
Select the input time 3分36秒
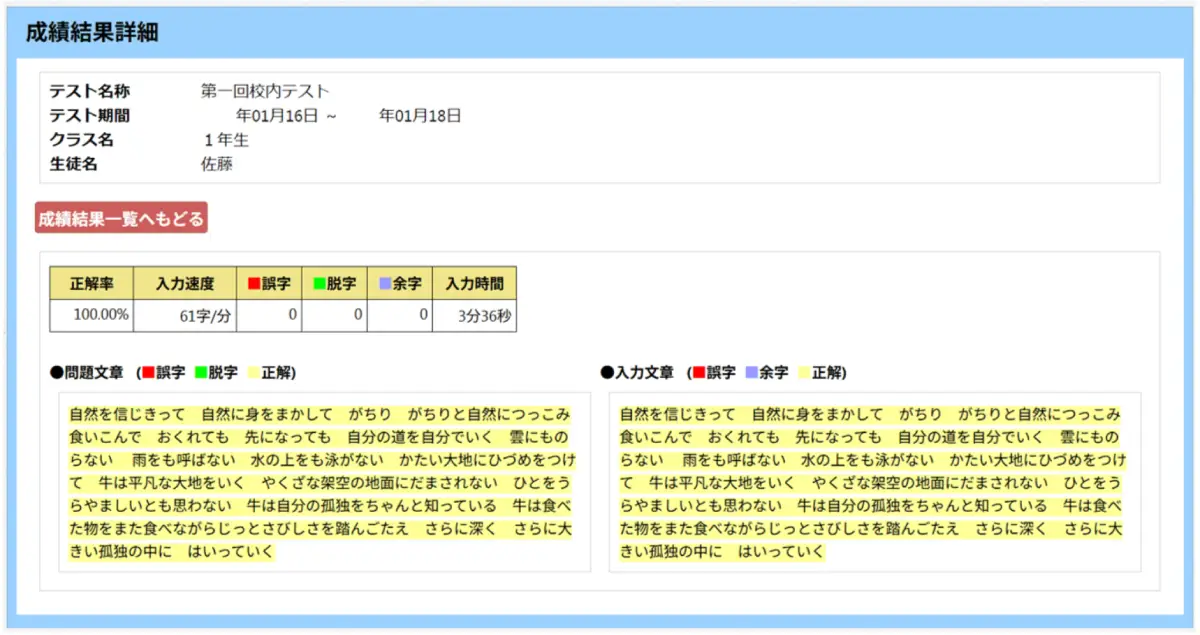(x=484, y=315)
